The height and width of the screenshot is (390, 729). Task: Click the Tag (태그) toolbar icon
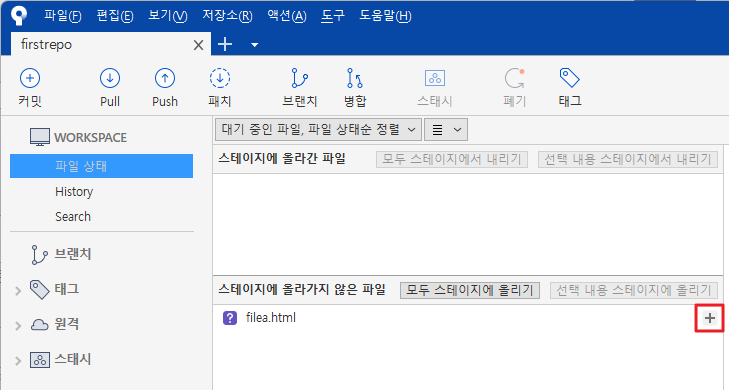point(570,78)
